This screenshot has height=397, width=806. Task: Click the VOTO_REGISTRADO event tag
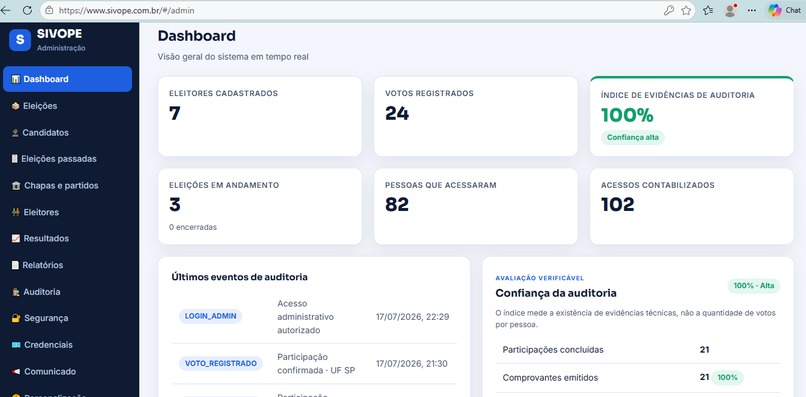(221, 364)
